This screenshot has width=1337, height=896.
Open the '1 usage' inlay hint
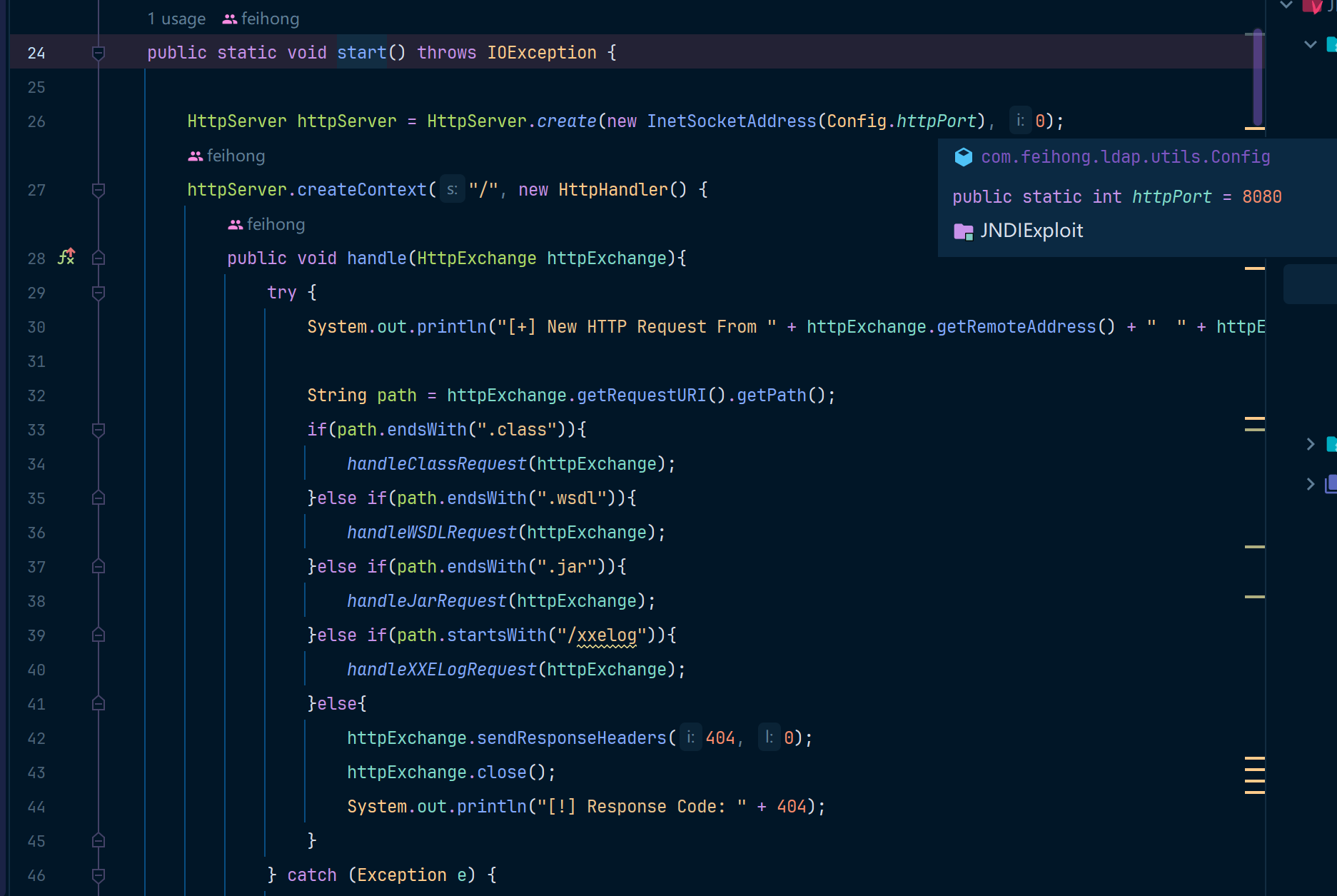[176, 19]
